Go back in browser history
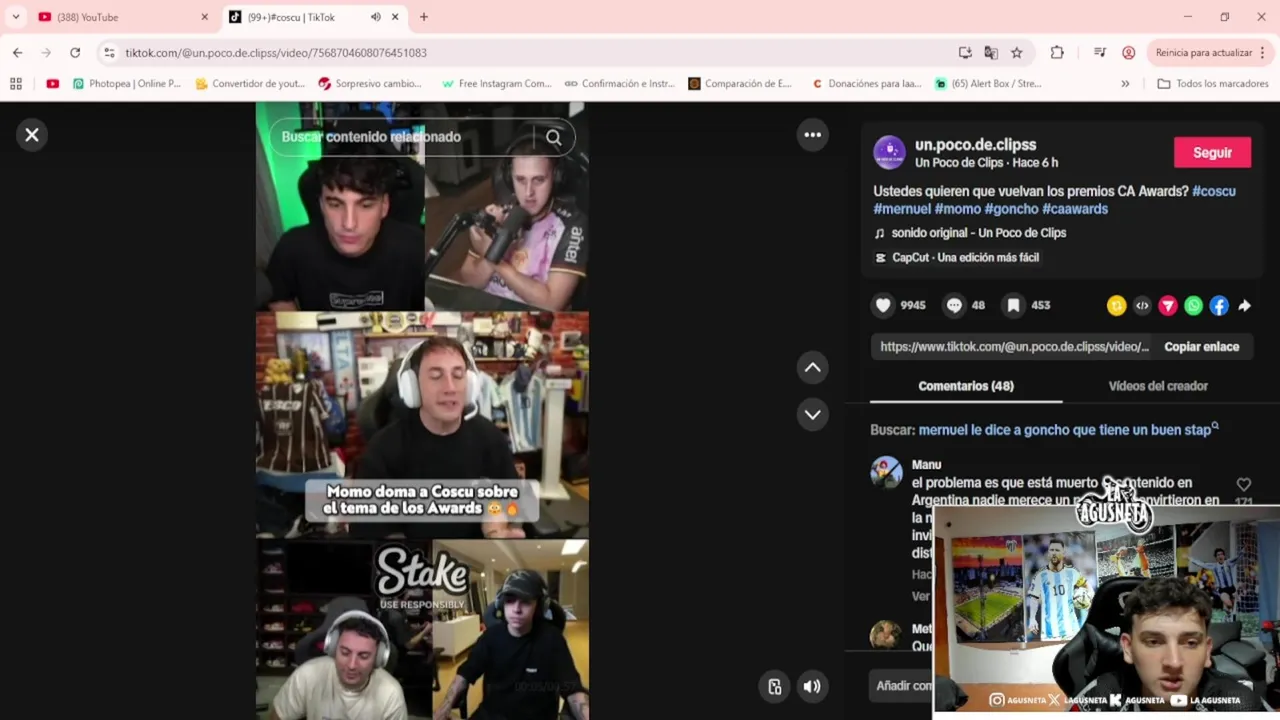 tap(17, 53)
